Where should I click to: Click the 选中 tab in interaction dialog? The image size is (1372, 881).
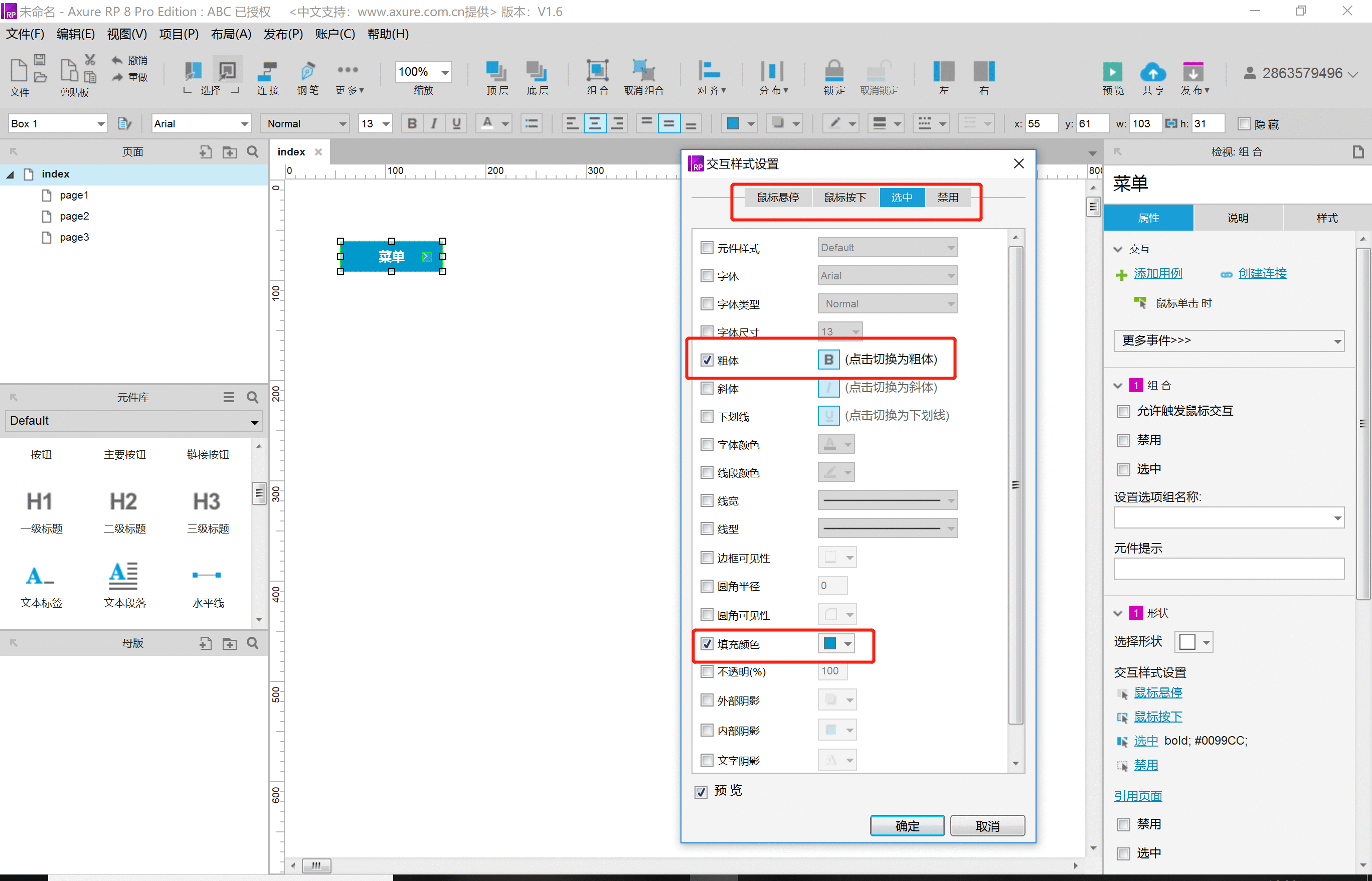[899, 197]
